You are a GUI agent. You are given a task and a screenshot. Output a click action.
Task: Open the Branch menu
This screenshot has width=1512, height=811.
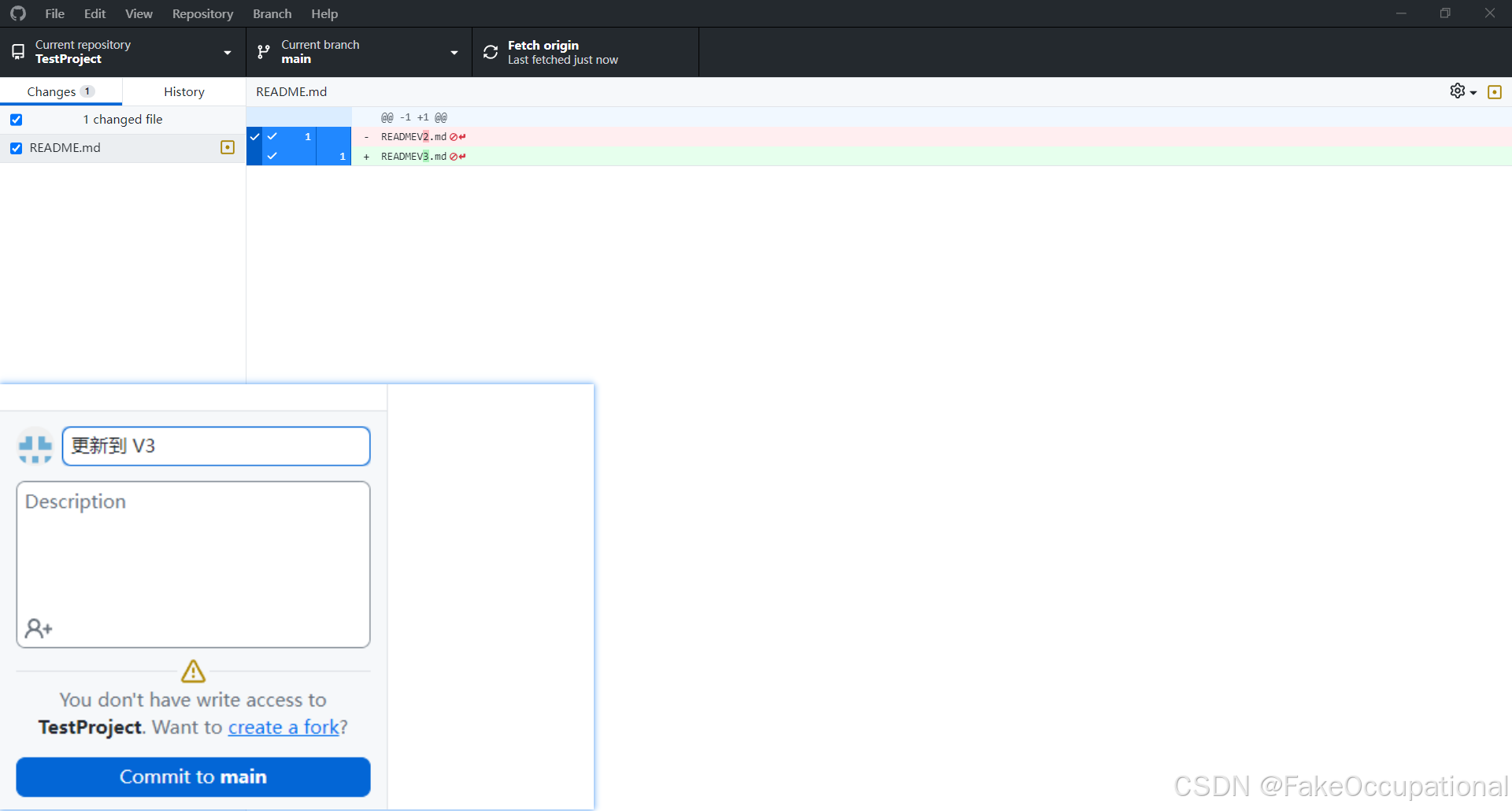coord(272,13)
